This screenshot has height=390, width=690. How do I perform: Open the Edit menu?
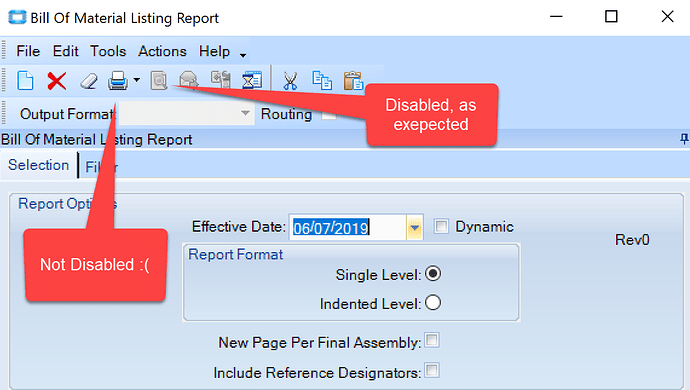click(66, 52)
